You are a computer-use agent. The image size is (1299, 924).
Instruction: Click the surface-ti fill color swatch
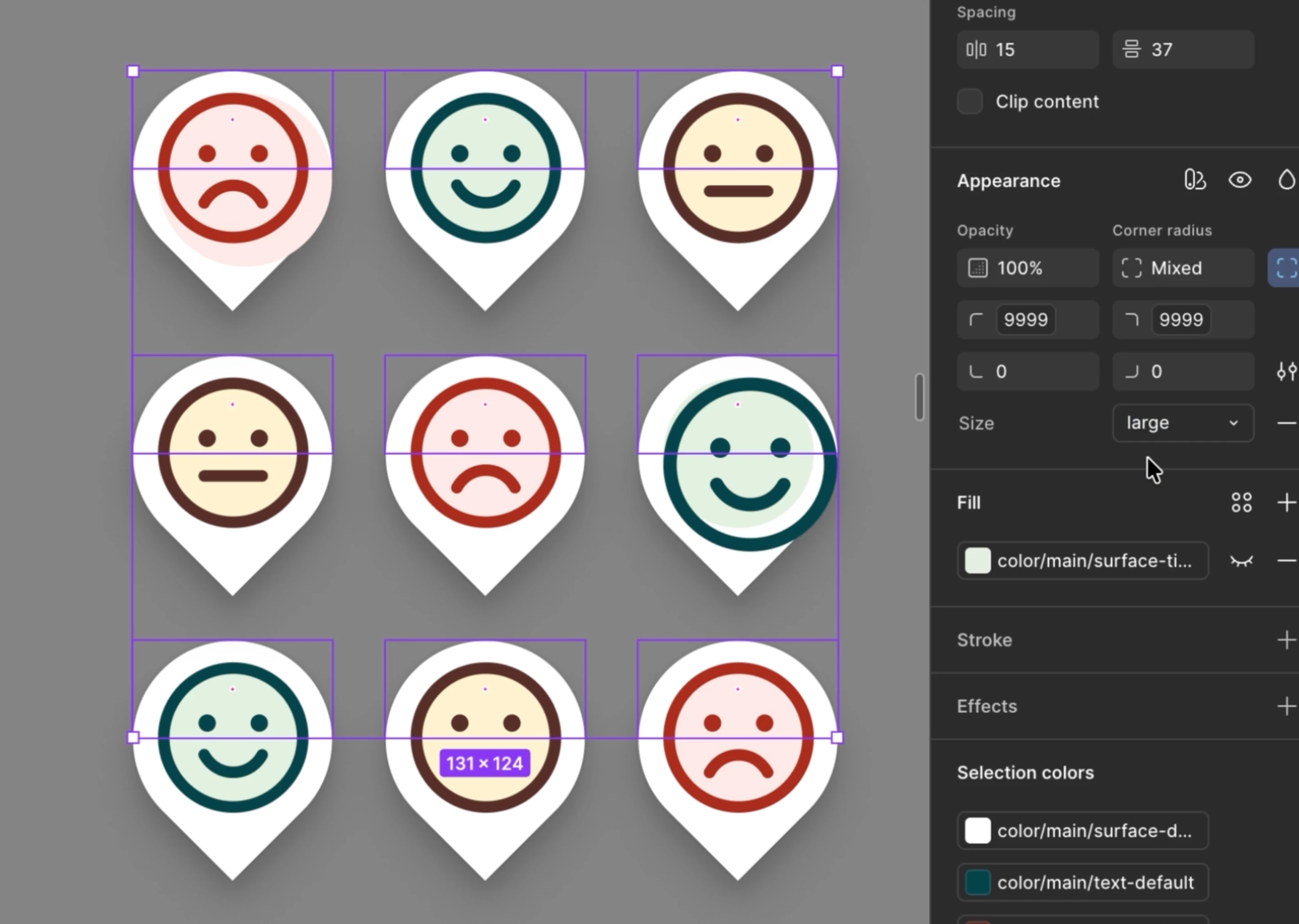978,561
